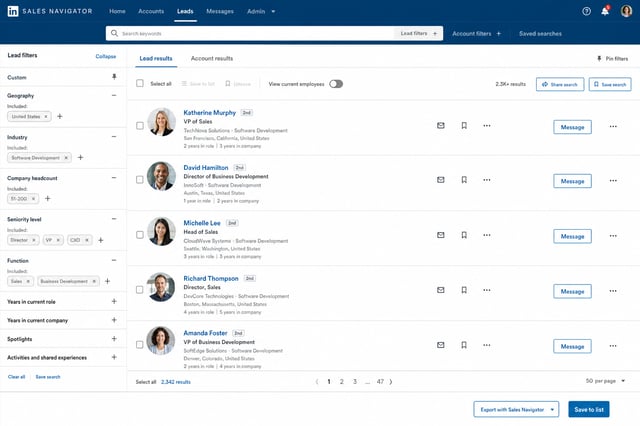Bookmark icon to save David Hamilton
The height and width of the screenshot is (426, 640).
(x=464, y=180)
